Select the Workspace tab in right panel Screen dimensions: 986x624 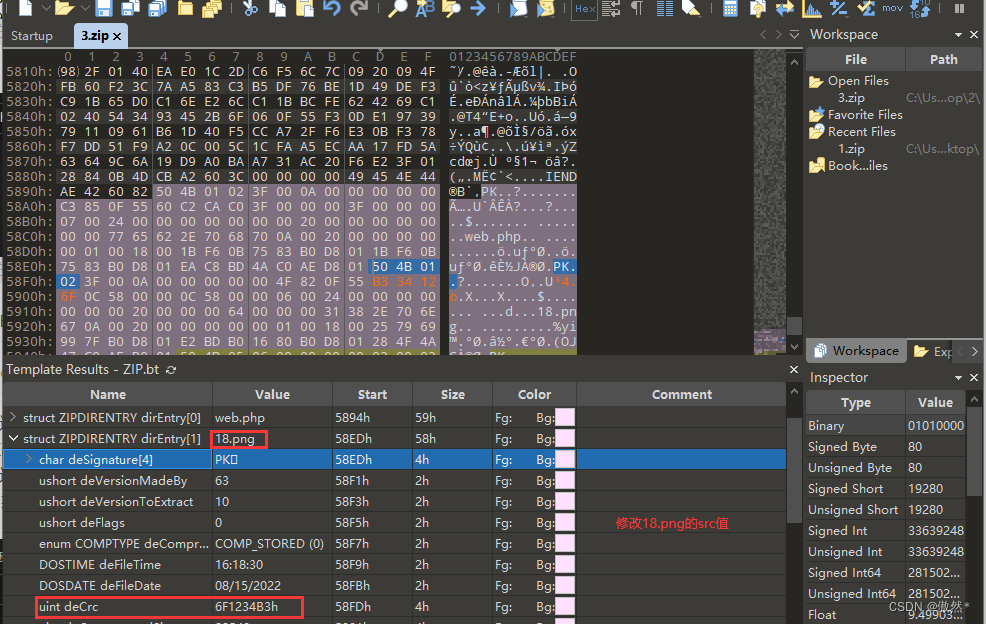coord(856,351)
